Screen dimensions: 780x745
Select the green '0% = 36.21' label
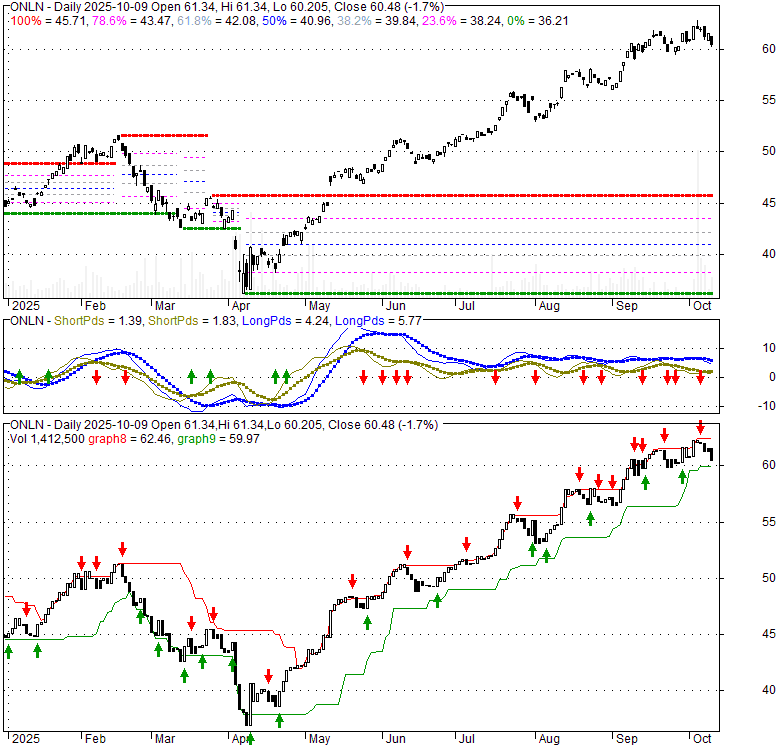pyautogui.click(x=537, y=21)
